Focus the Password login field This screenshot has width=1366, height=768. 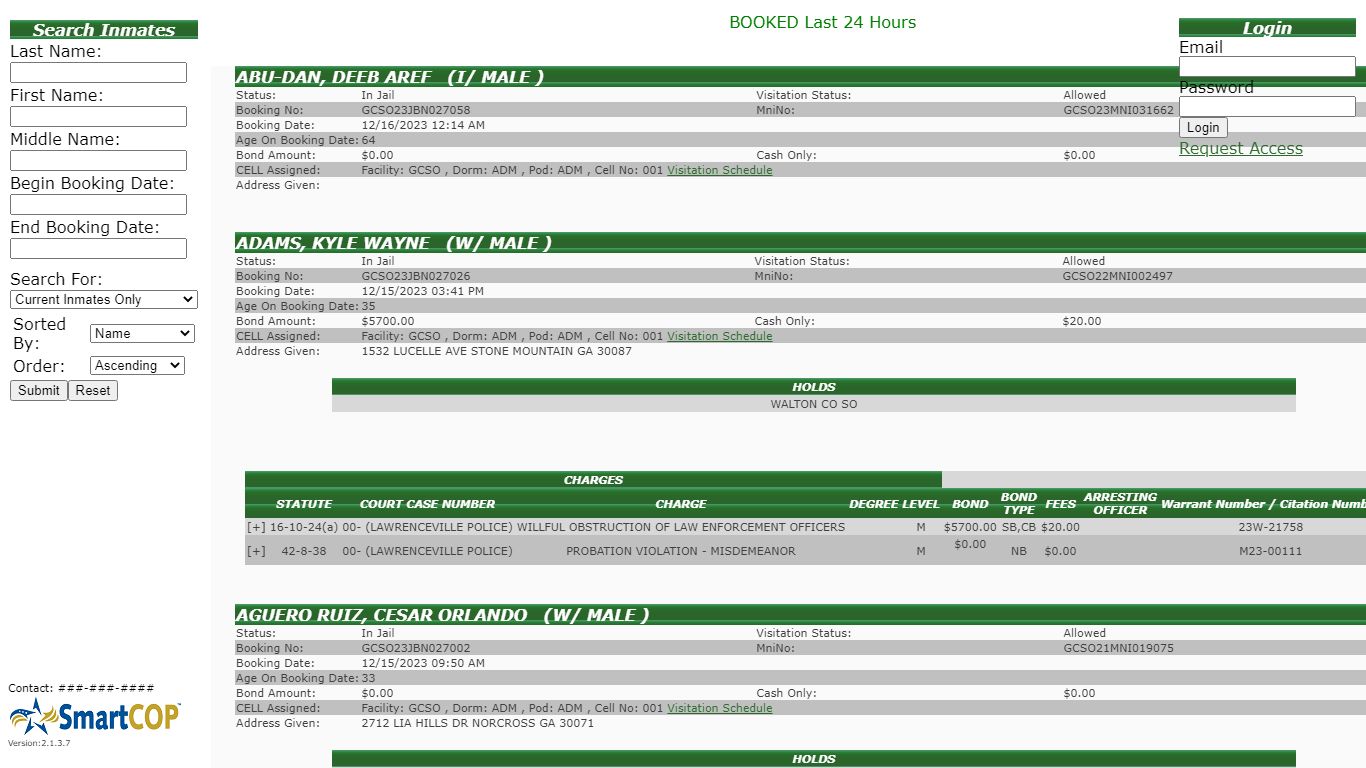[x=1267, y=106]
